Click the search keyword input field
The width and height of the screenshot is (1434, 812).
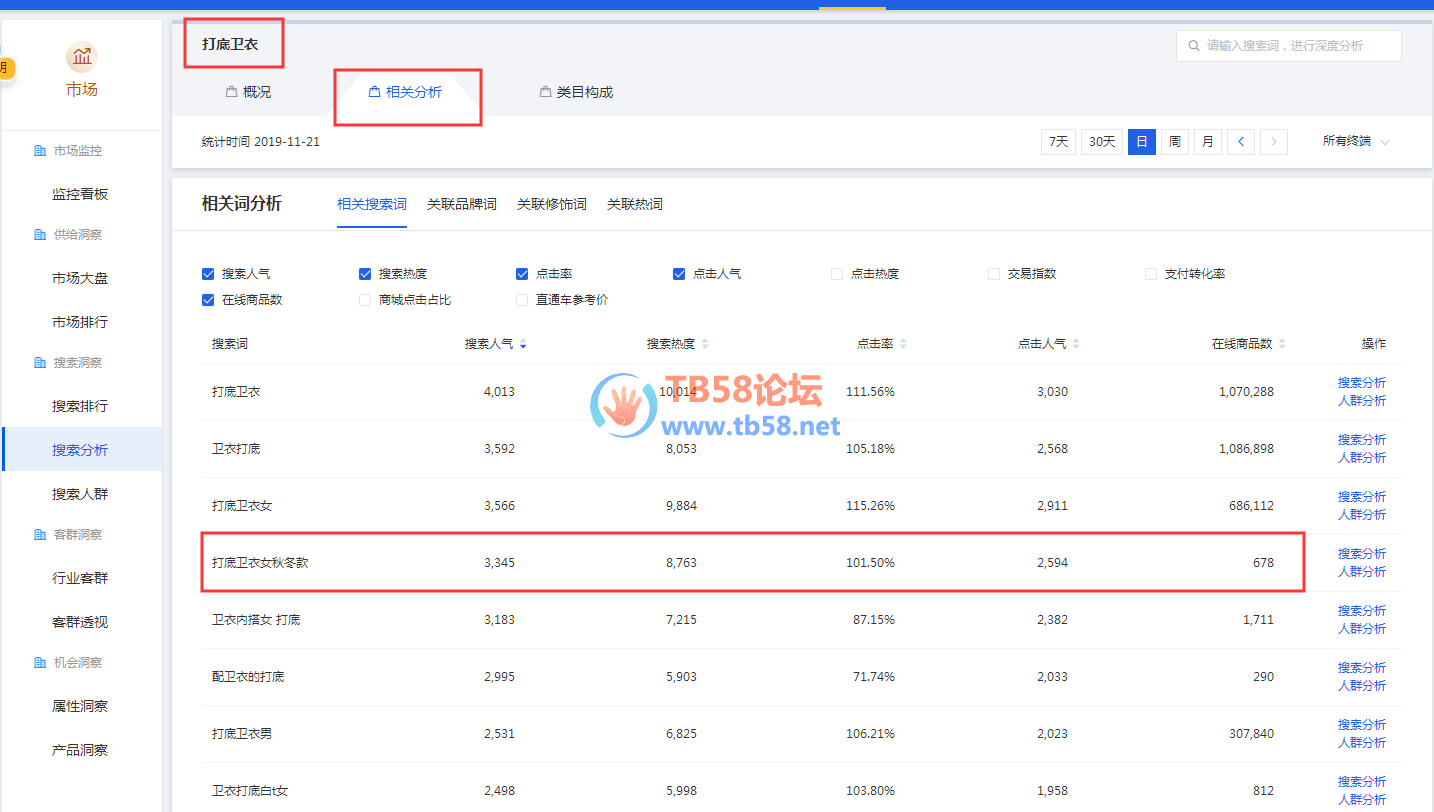[1295, 46]
